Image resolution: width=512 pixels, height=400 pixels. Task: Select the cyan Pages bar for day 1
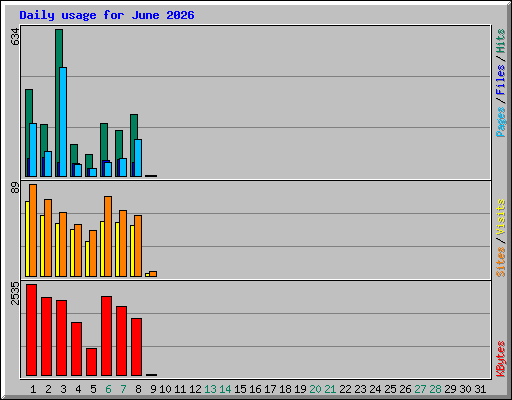(33, 150)
